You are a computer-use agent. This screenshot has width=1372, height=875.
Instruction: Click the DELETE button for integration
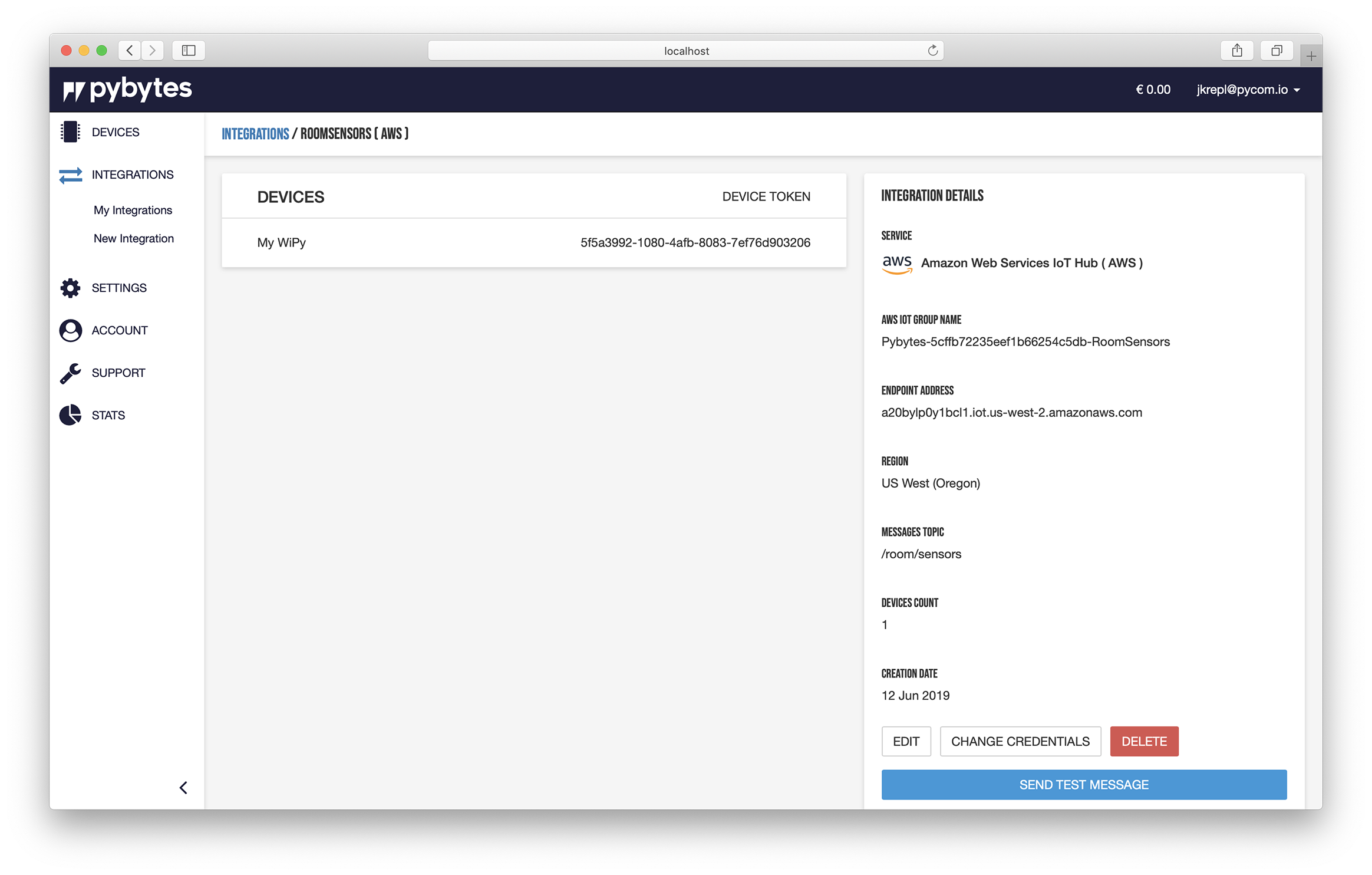(x=1143, y=740)
